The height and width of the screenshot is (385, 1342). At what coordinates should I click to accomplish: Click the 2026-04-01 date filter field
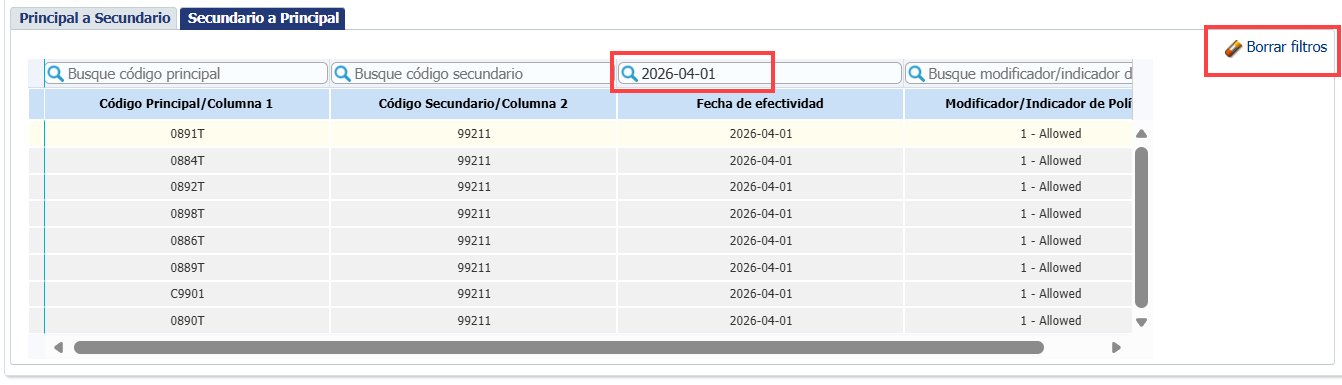click(760, 73)
